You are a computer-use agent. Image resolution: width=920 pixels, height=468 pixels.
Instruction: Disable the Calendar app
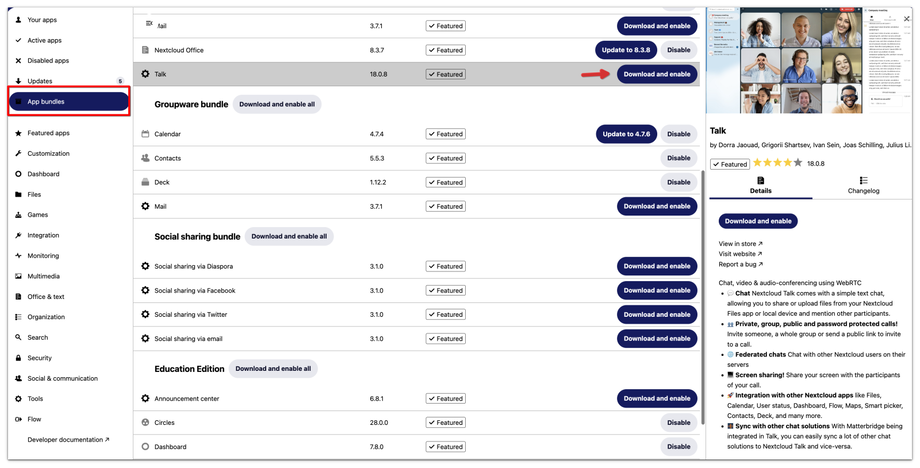(x=678, y=134)
